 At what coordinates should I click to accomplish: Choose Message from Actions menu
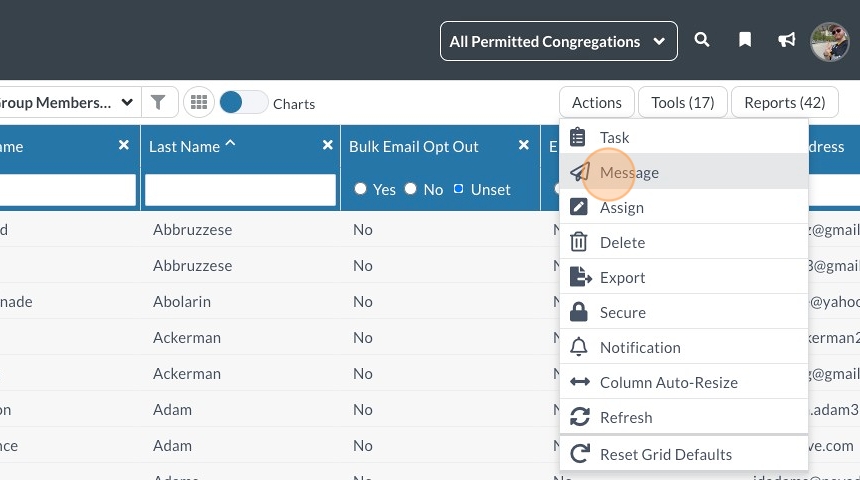click(629, 172)
